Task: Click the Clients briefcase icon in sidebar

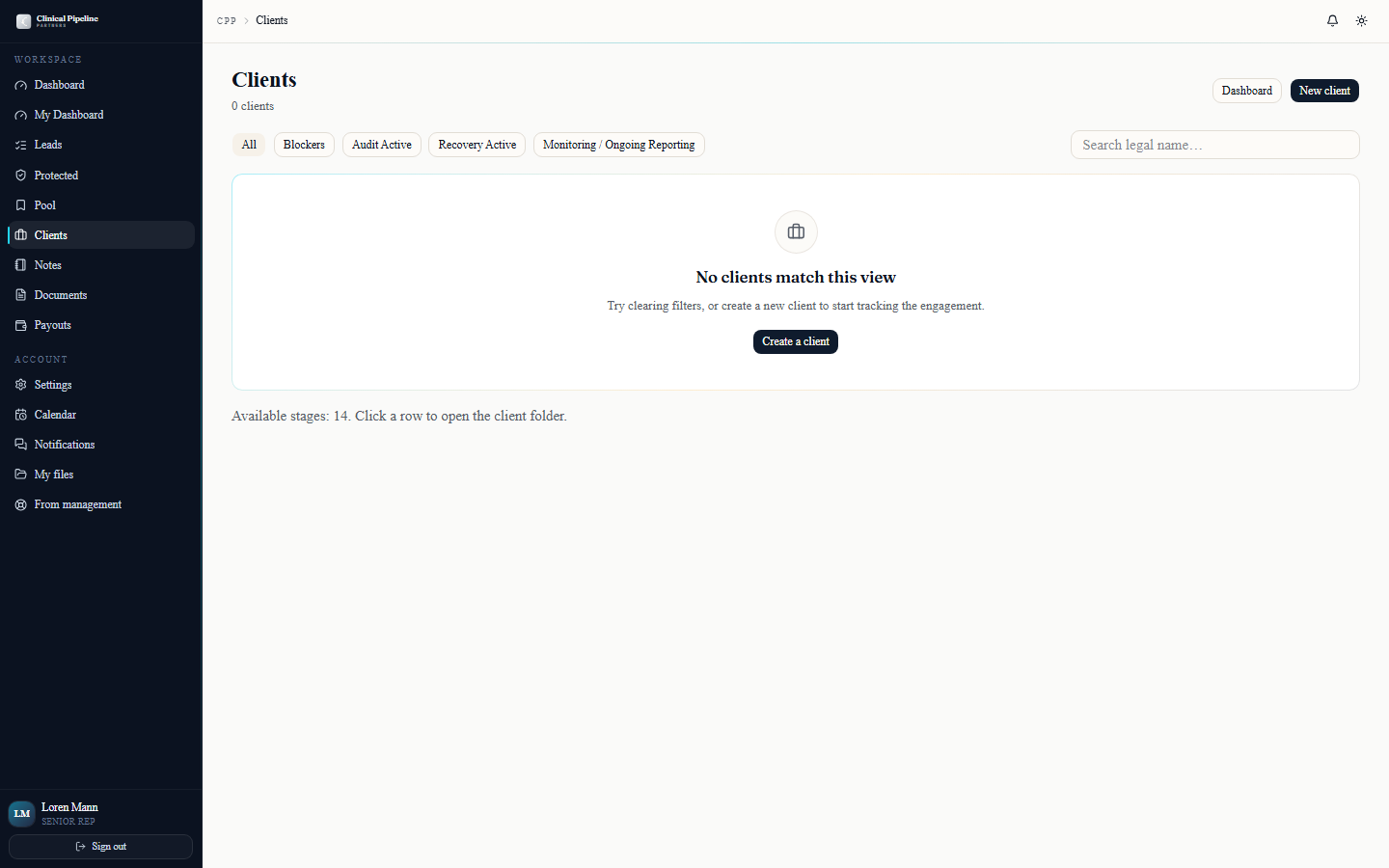Action: [x=20, y=235]
